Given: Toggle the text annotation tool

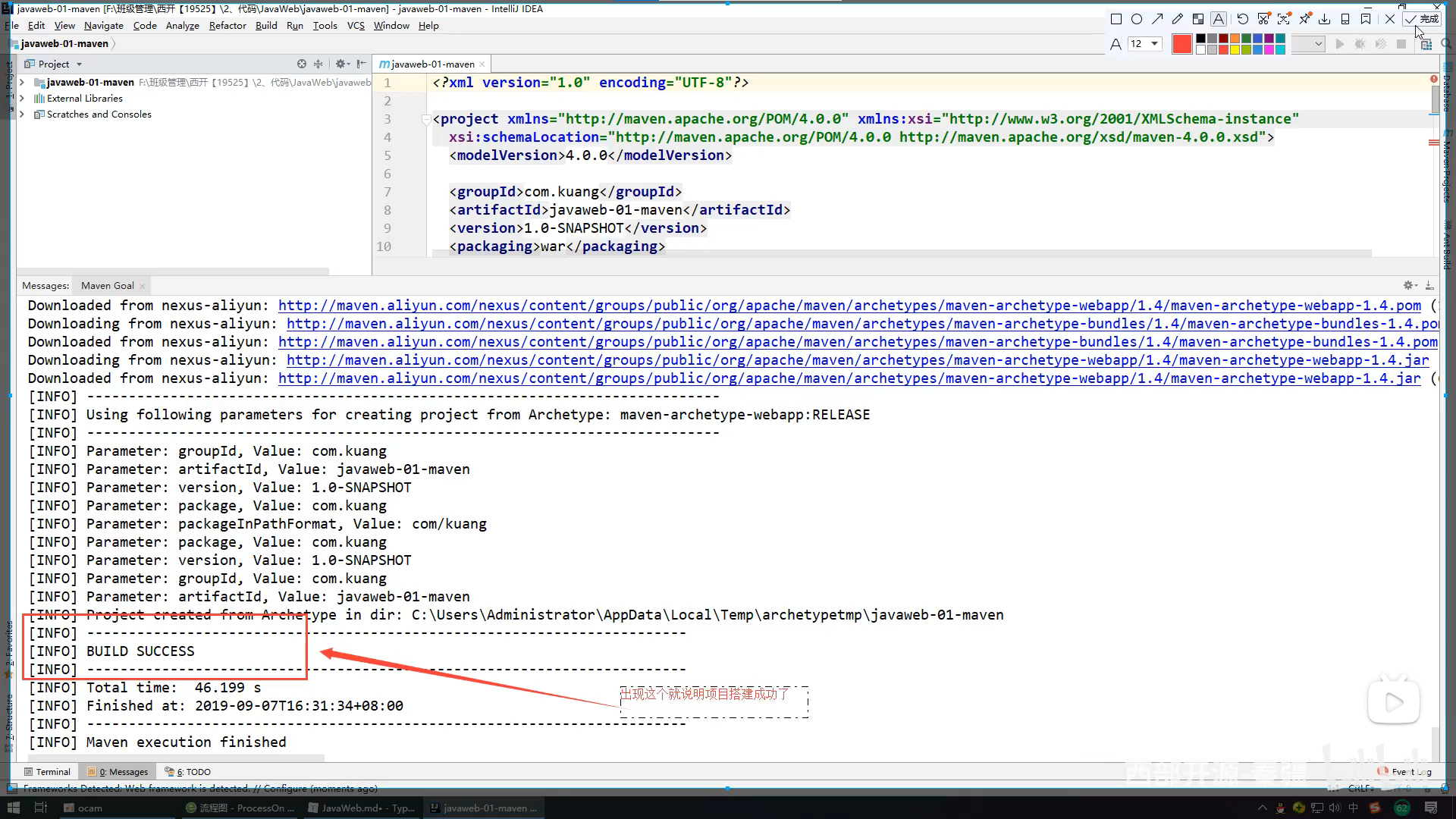Looking at the screenshot, I should (x=1219, y=19).
